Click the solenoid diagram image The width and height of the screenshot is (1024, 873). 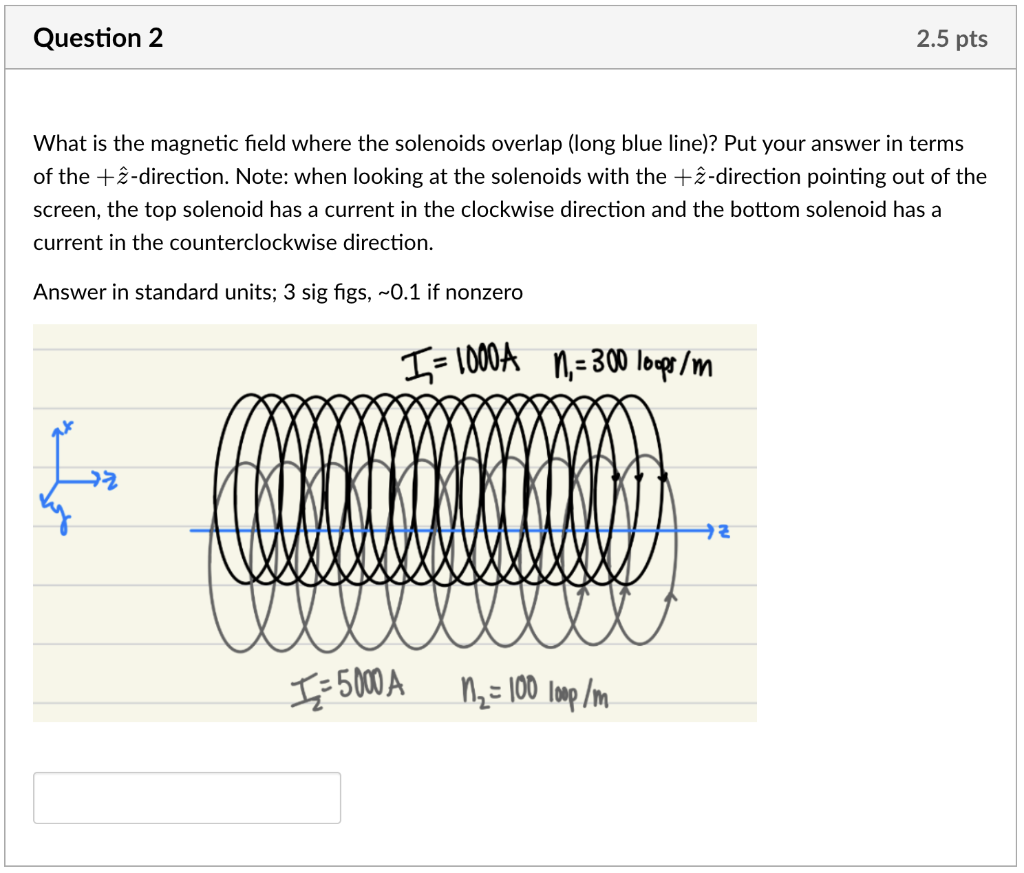click(x=395, y=520)
